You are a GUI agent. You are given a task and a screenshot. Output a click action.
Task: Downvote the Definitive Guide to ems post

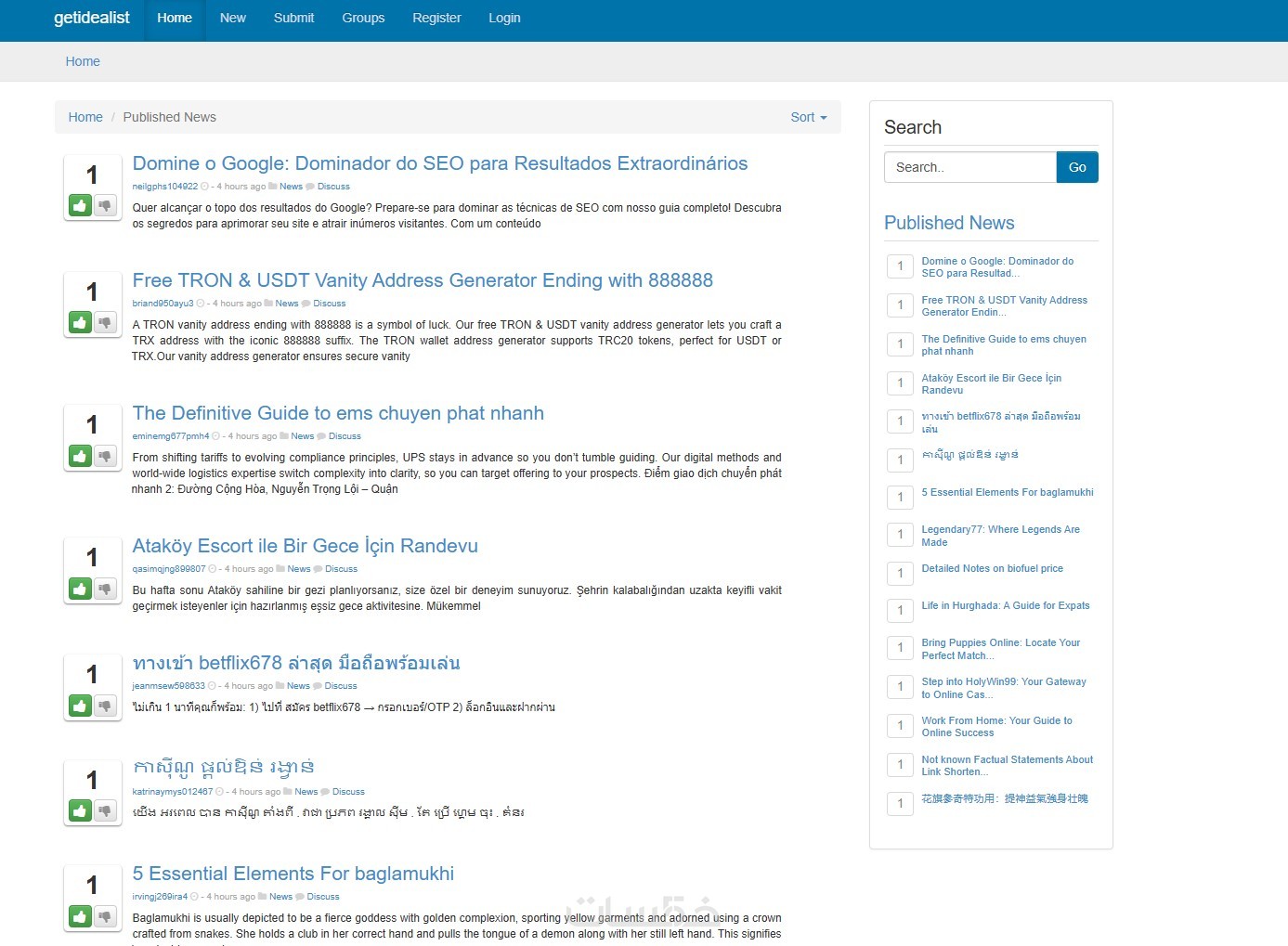coord(105,456)
